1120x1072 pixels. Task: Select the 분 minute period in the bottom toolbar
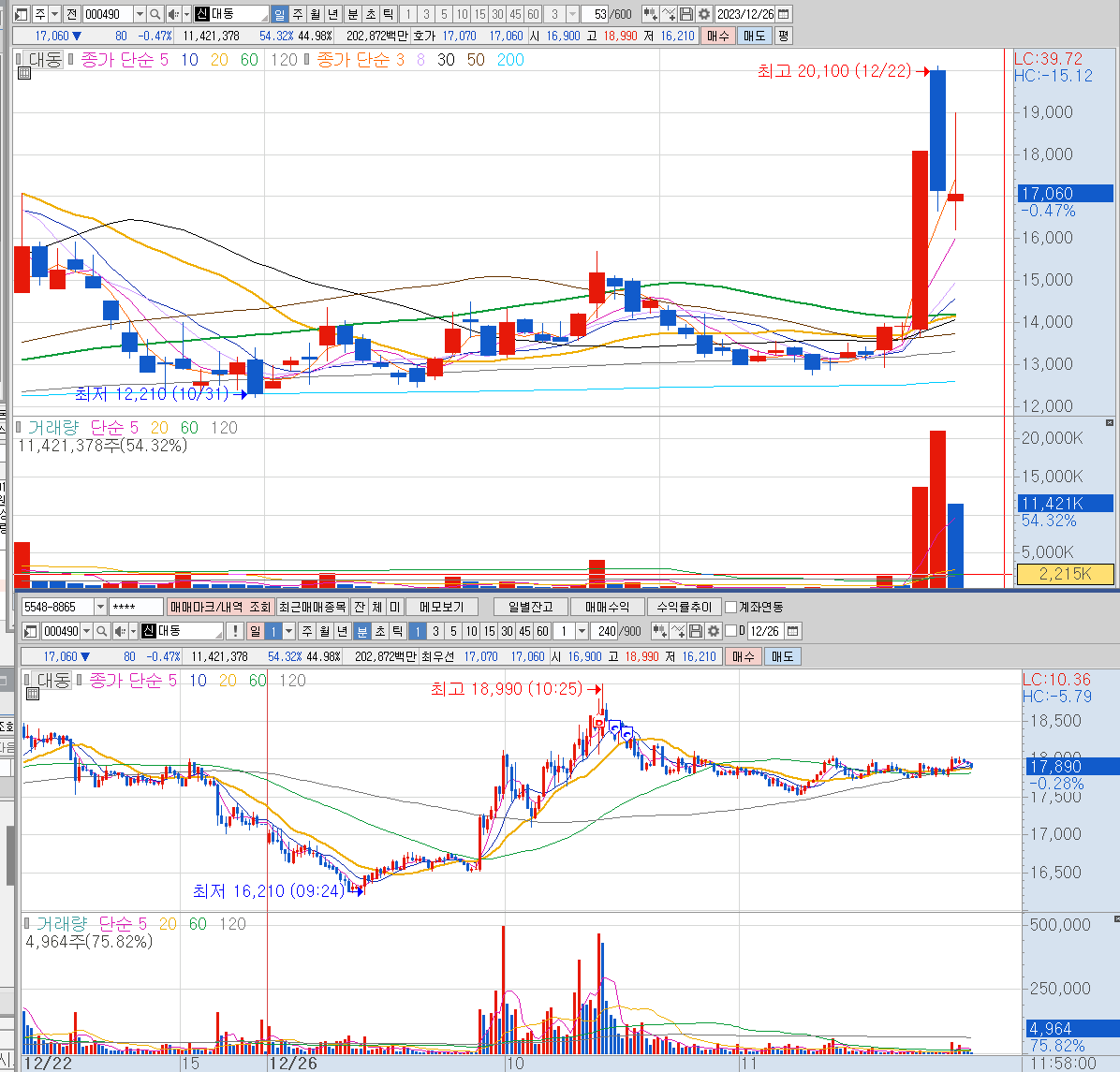point(362,631)
